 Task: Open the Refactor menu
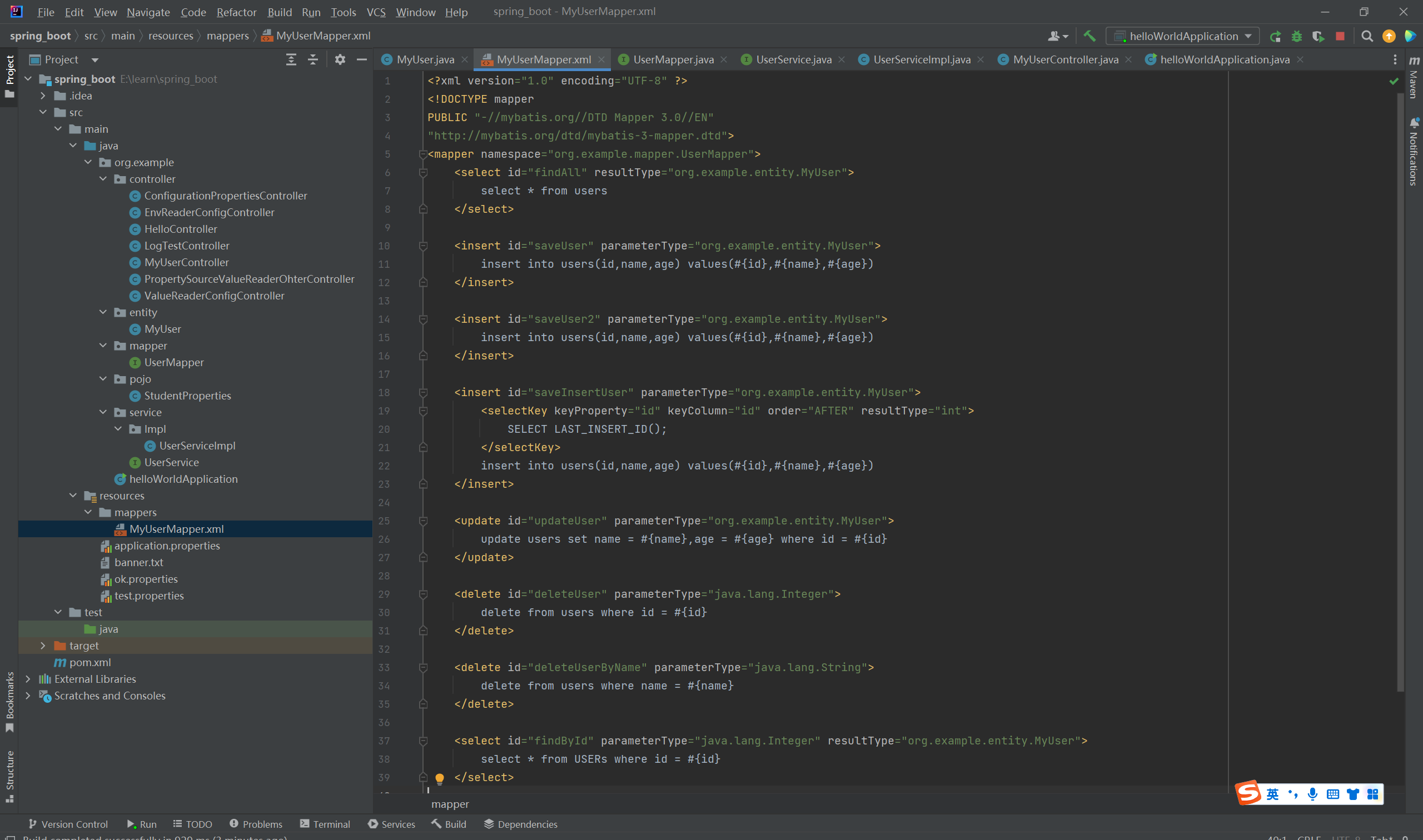pos(236,12)
